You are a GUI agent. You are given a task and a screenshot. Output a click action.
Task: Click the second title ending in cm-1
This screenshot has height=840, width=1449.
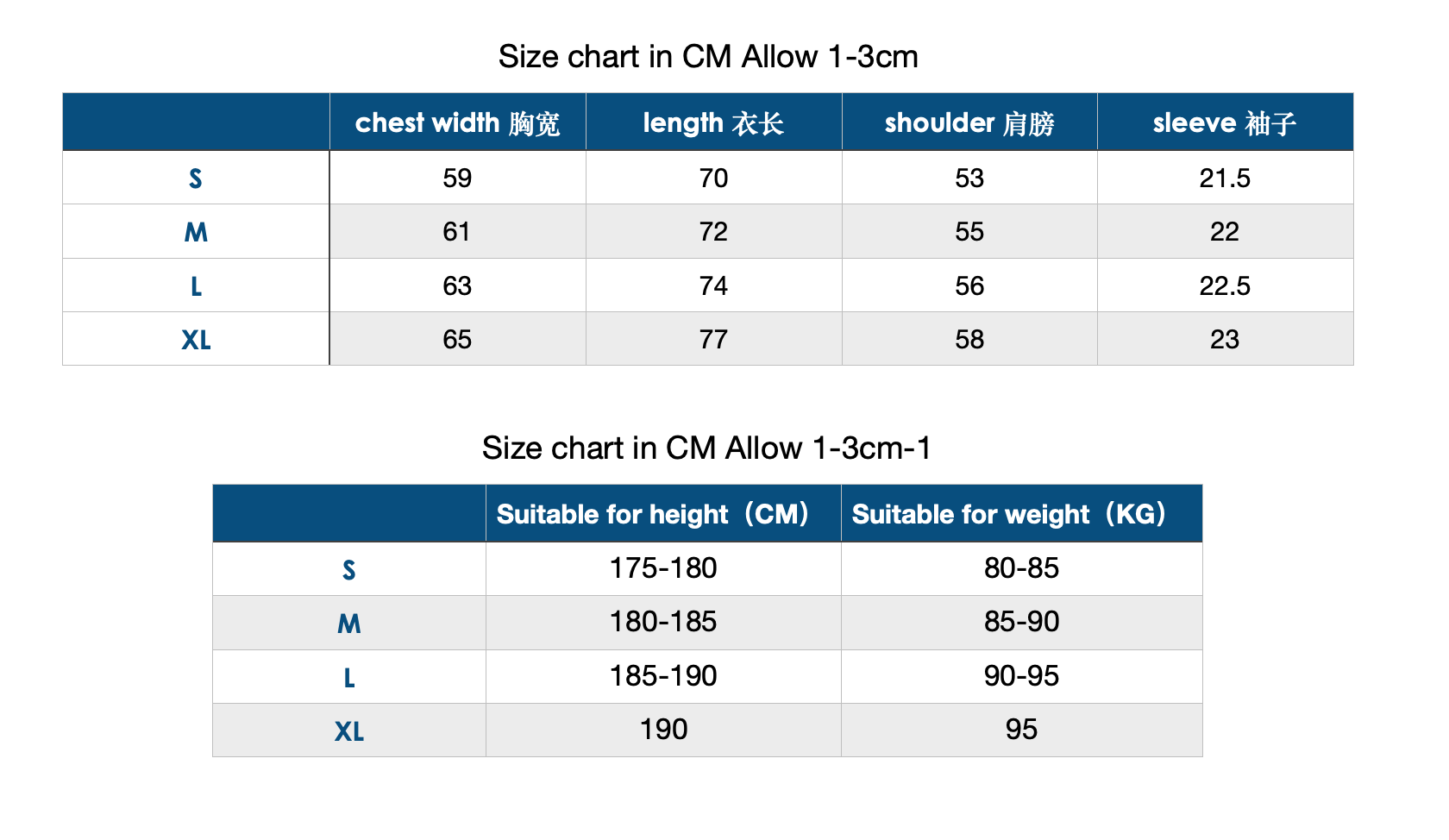[706, 448]
